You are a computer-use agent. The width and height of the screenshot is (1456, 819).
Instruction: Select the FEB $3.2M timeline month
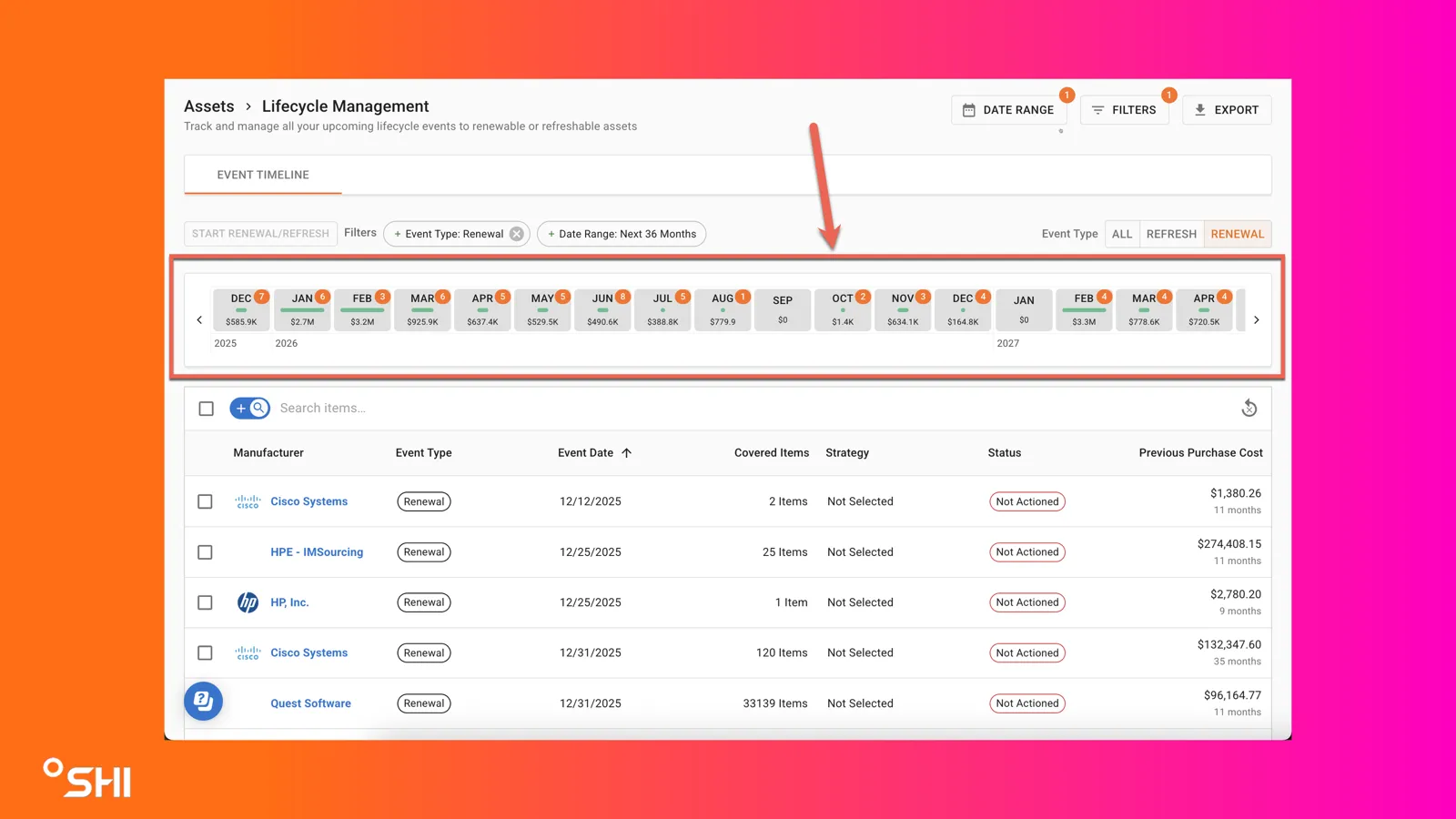pyautogui.click(x=362, y=309)
